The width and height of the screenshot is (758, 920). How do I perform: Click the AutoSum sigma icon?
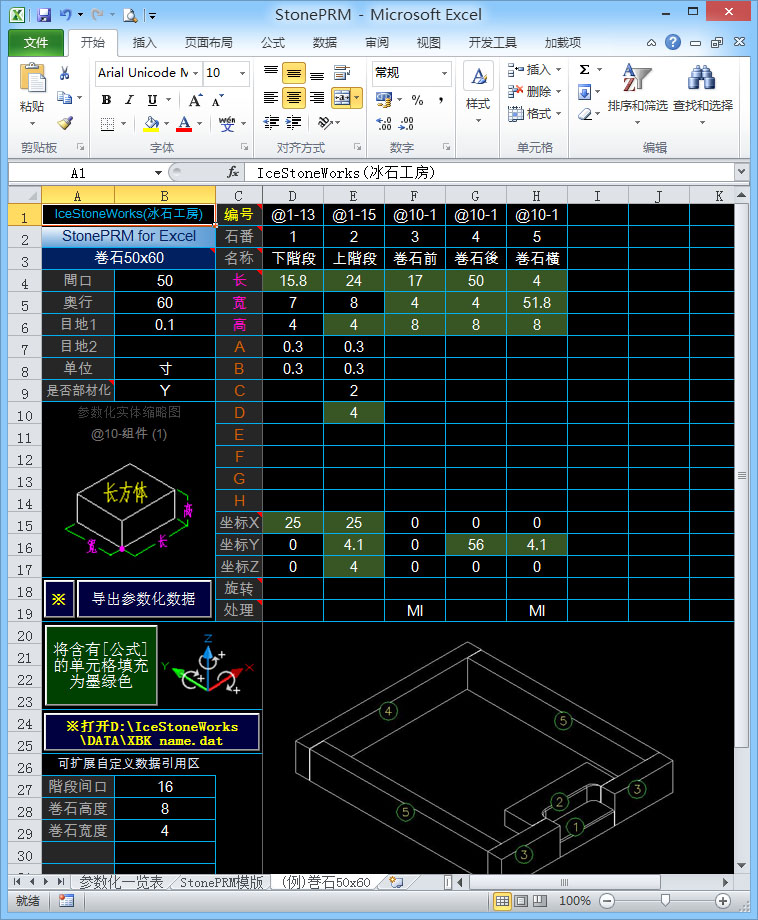coord(584,70)
